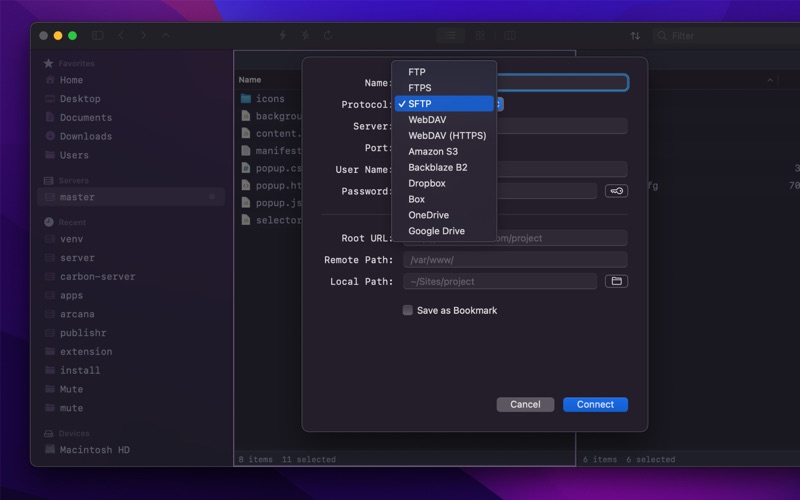Select the icons folder in file list
Screen dimensions: 800x500
268,98
